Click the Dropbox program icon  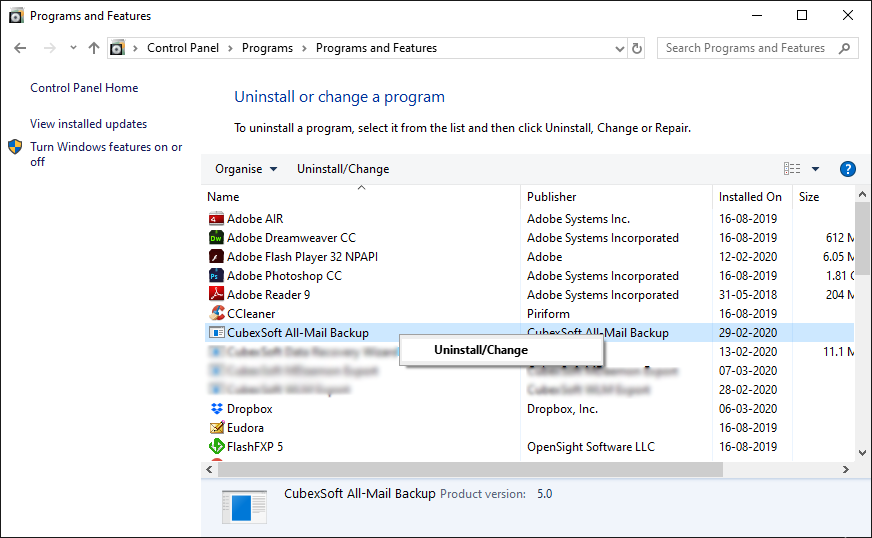click(x=216, y=409)
